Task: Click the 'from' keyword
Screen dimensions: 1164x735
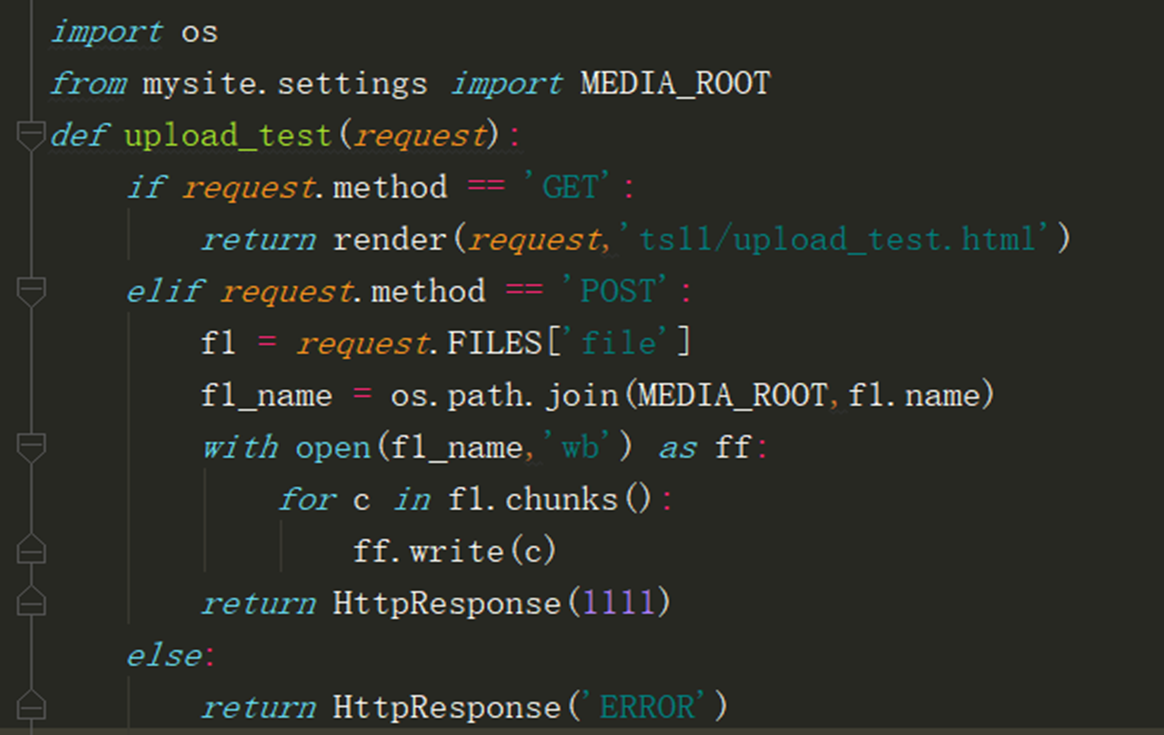Action: point(88,84)
